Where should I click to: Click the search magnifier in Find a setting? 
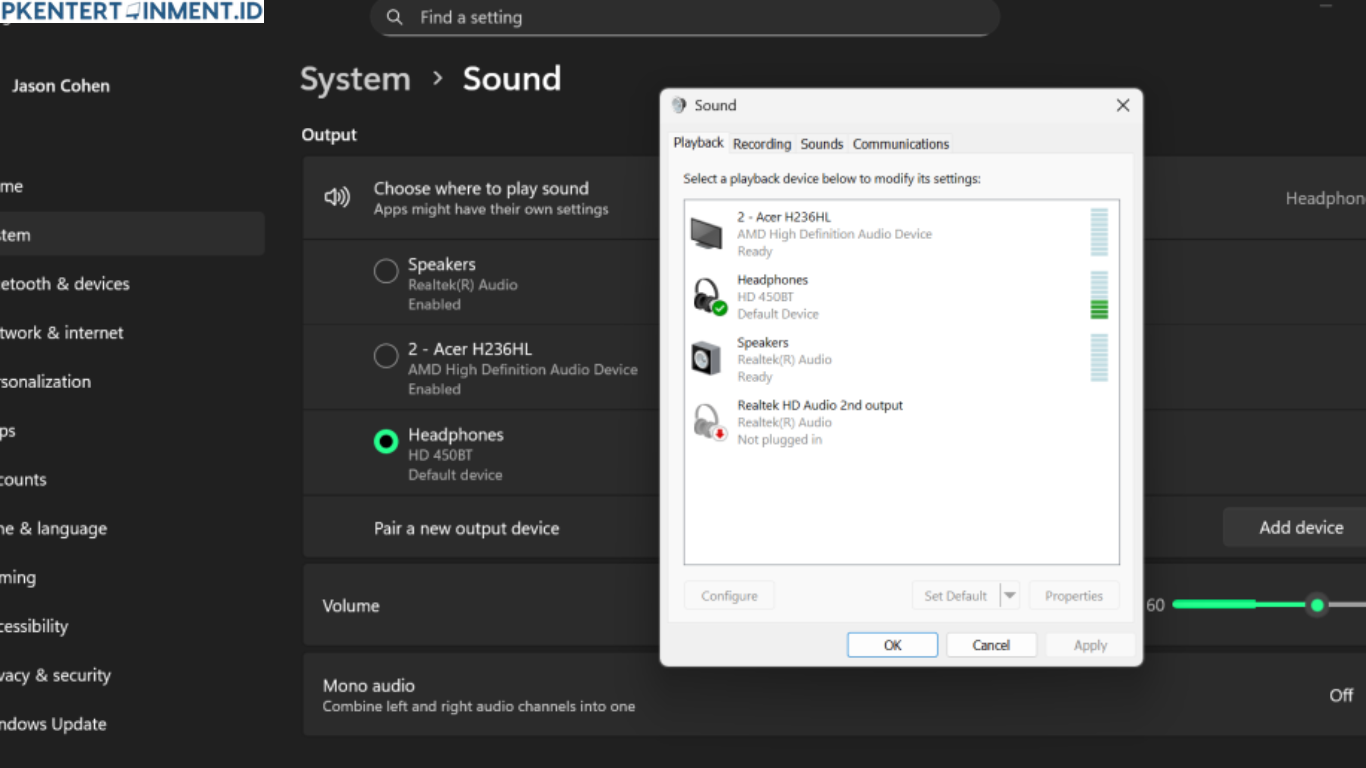(394, 17)
